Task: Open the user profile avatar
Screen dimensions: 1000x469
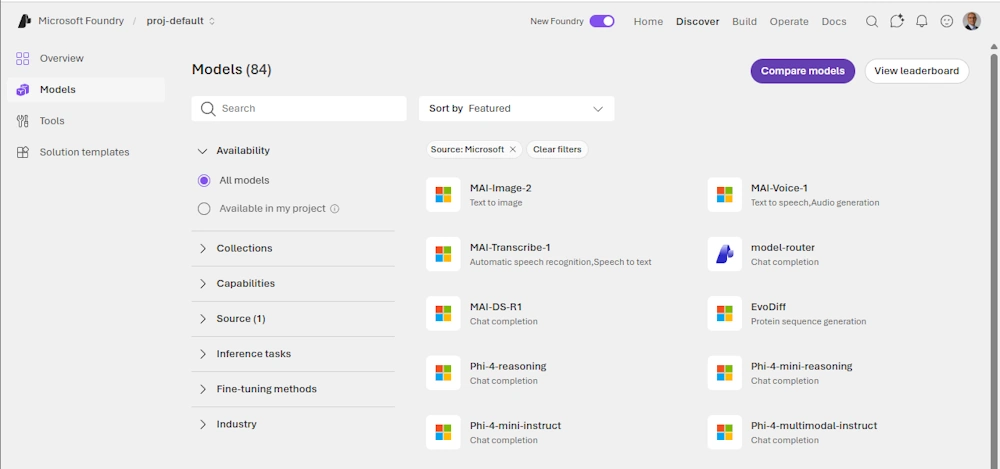Action: tap(972, 21)
